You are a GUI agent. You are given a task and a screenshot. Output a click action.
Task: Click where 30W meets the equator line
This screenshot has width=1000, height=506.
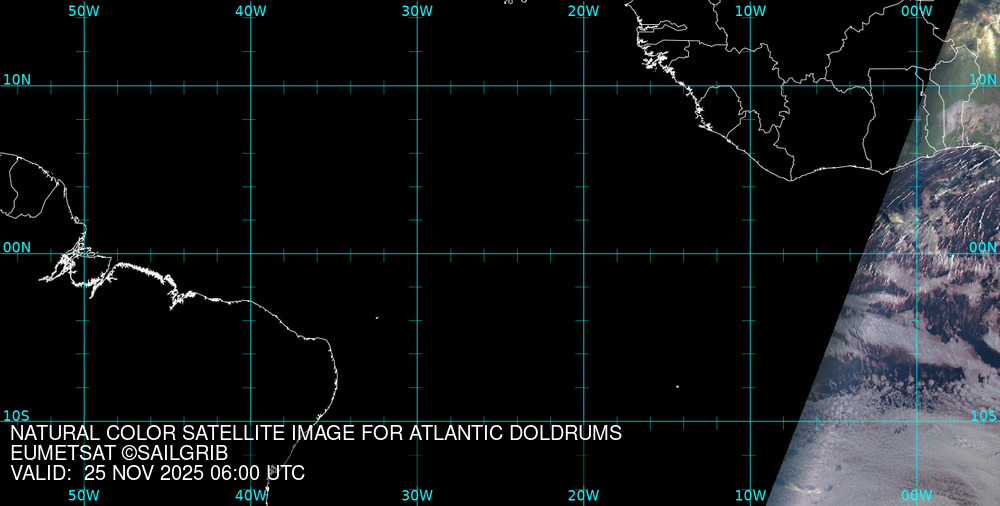click(417, 253)
